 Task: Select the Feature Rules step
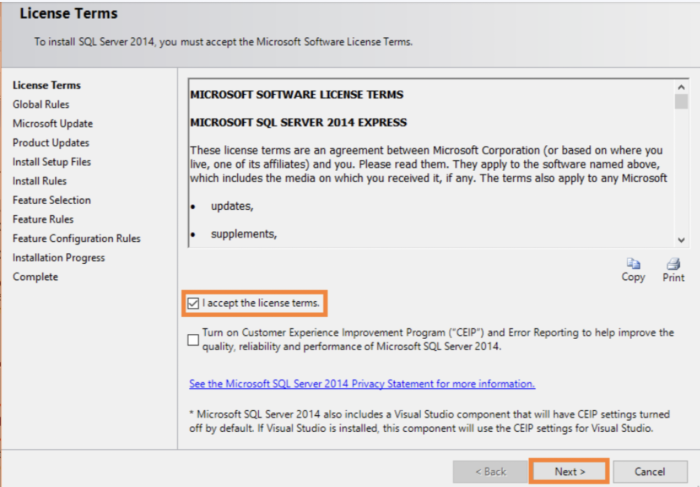[43, 220]
